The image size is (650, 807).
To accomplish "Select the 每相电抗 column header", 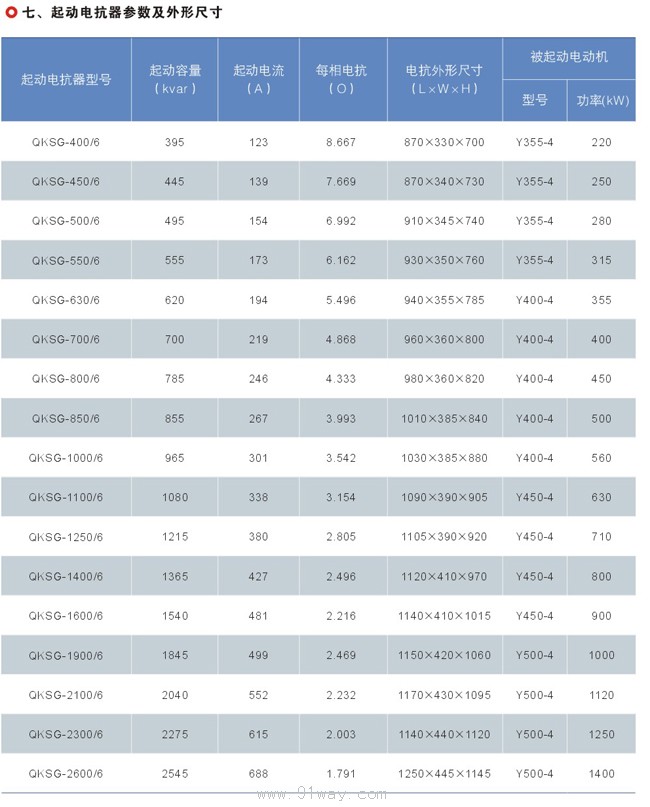I will click(341, 79).
